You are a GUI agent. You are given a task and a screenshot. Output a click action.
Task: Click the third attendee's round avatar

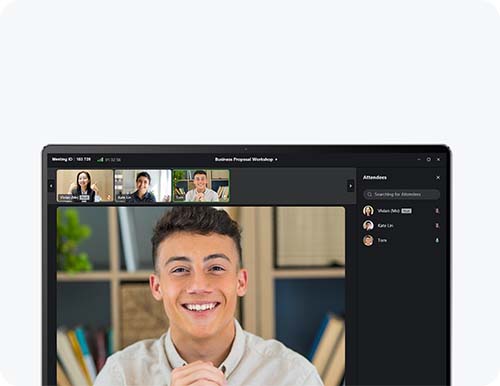coord(368,240)
